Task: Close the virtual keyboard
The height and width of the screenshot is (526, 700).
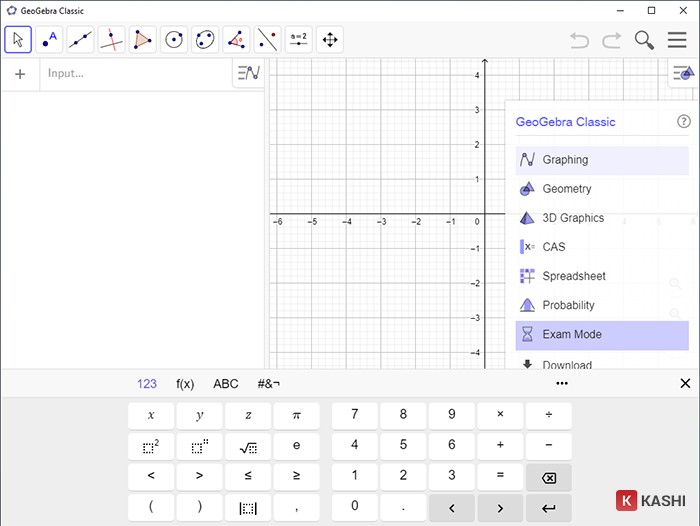Action: 685,384
